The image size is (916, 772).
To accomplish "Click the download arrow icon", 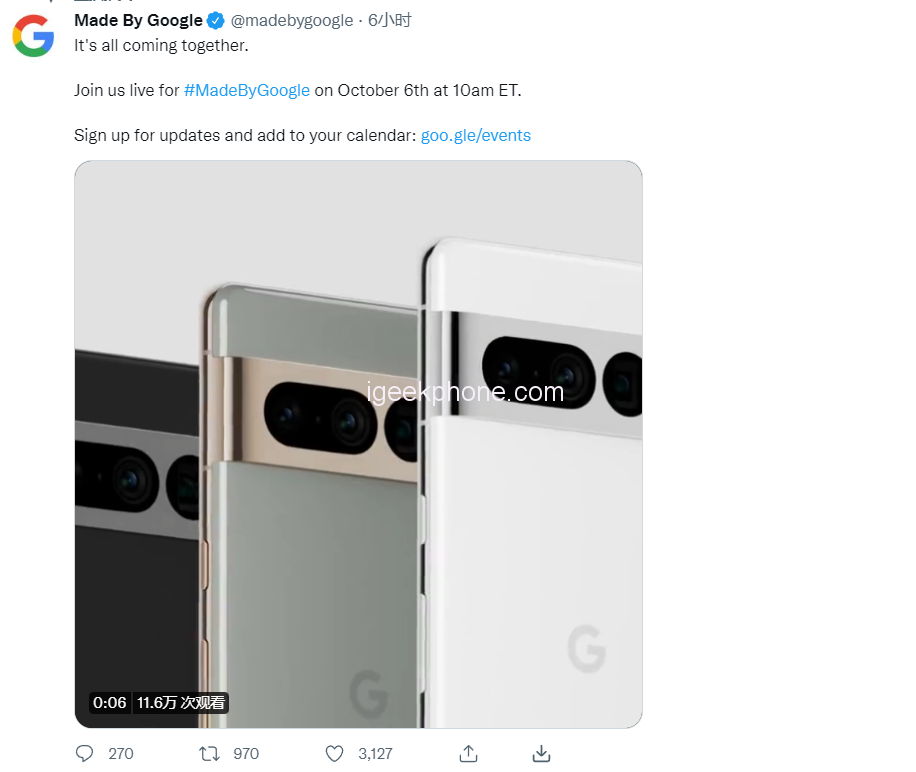I will [x=541, y=753].
